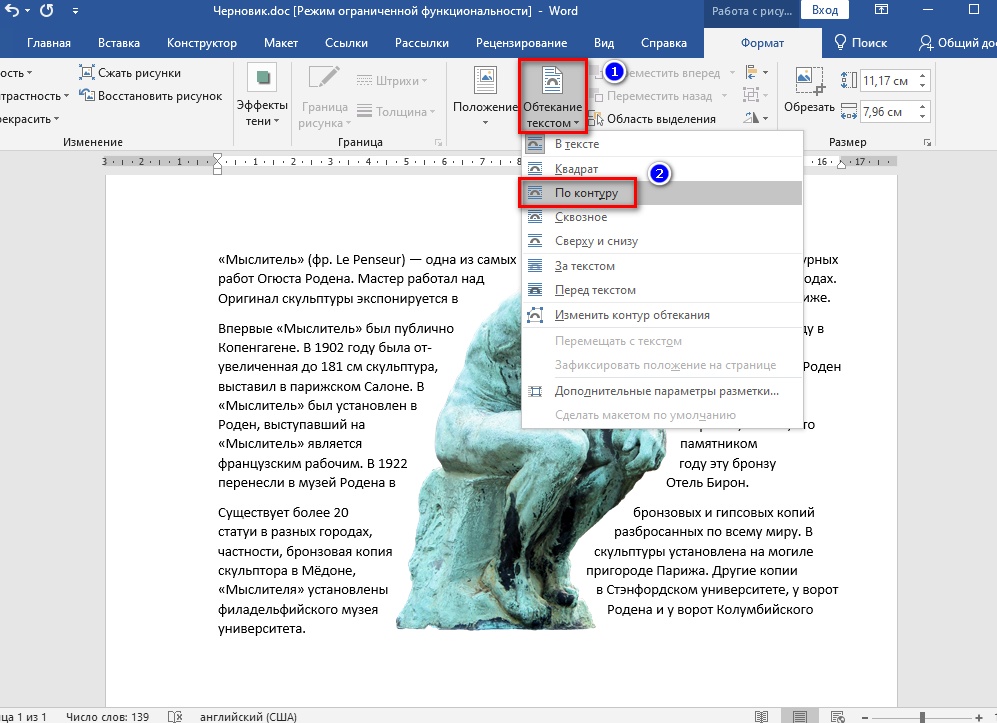
Task: Open the Align objects dropdown icon
Action: [755, 72]
